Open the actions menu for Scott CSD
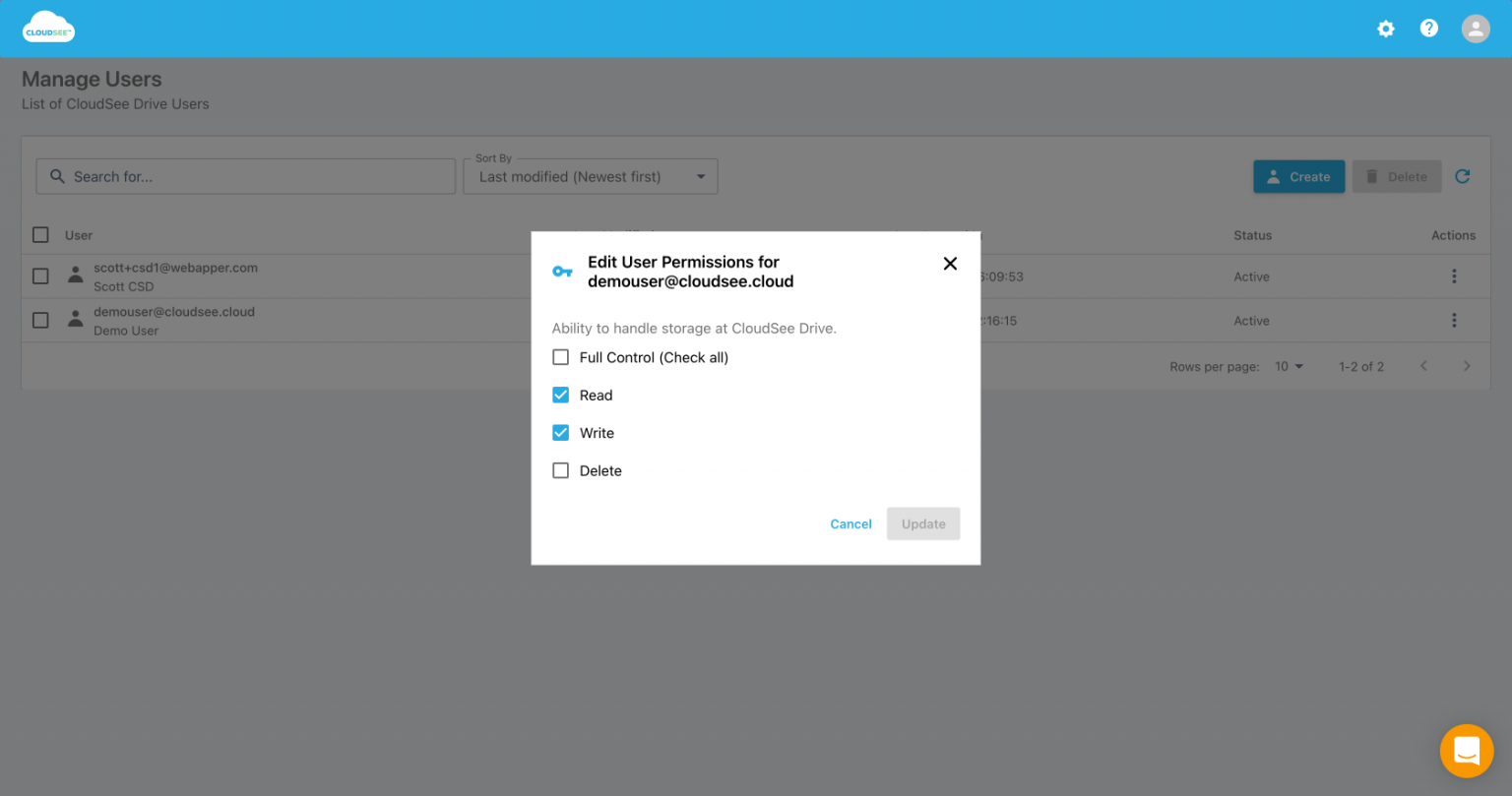 [1454, 276]
